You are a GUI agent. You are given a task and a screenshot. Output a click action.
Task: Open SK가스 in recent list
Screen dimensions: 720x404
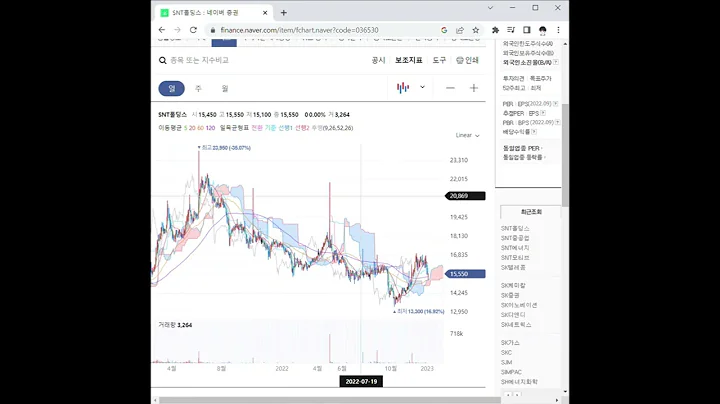click(x=510, y=343)
